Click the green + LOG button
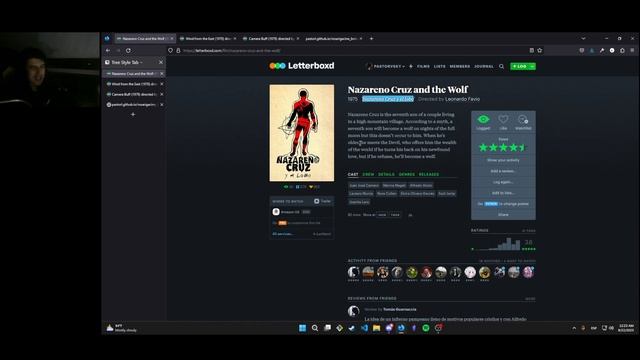Image resolution: width=640 pixels, height=360 pixels. (520, 66)
